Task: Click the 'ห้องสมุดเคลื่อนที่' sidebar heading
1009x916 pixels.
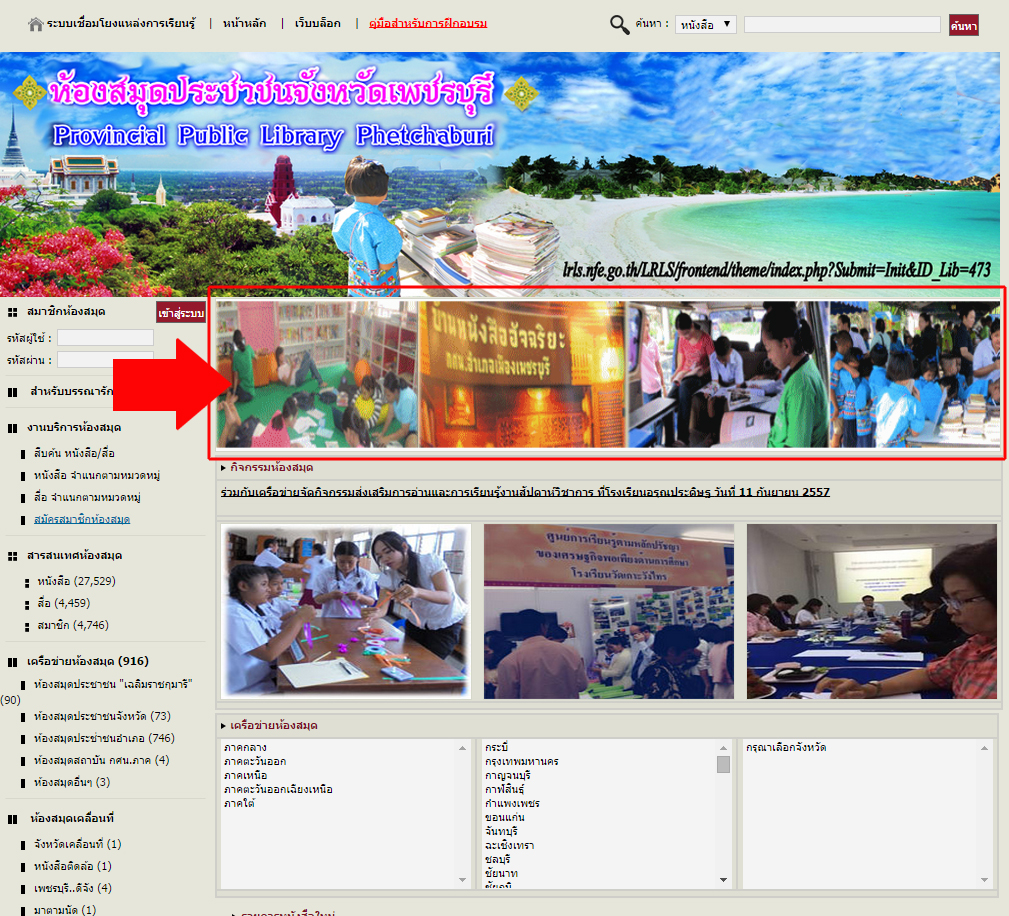Action: click(72, 819)
